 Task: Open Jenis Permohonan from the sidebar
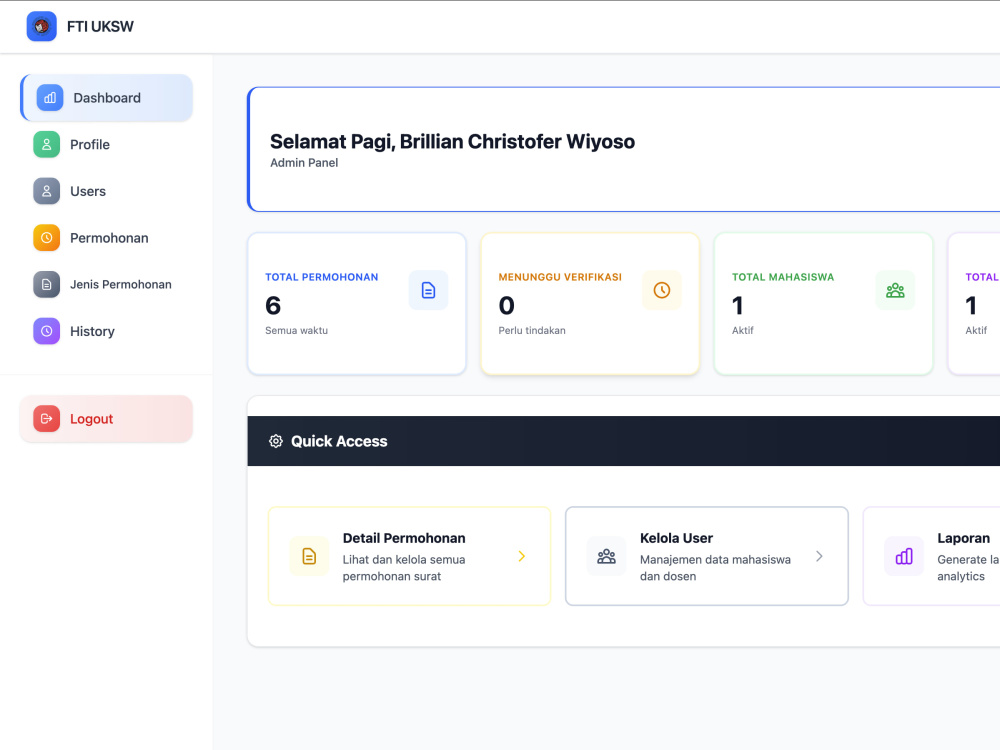click(x=107, y=284)
